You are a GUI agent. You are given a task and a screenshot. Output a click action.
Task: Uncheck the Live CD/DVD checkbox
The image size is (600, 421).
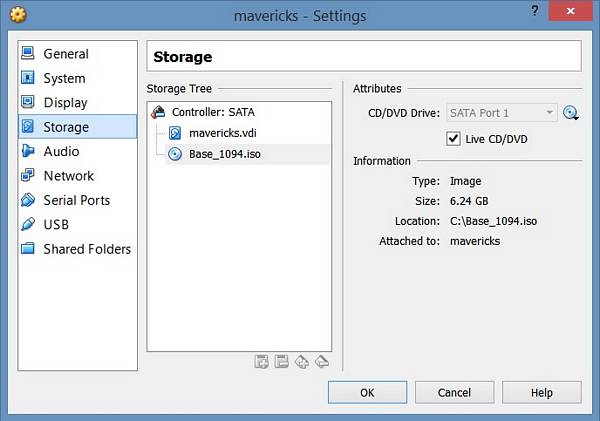tap(454, 138)
